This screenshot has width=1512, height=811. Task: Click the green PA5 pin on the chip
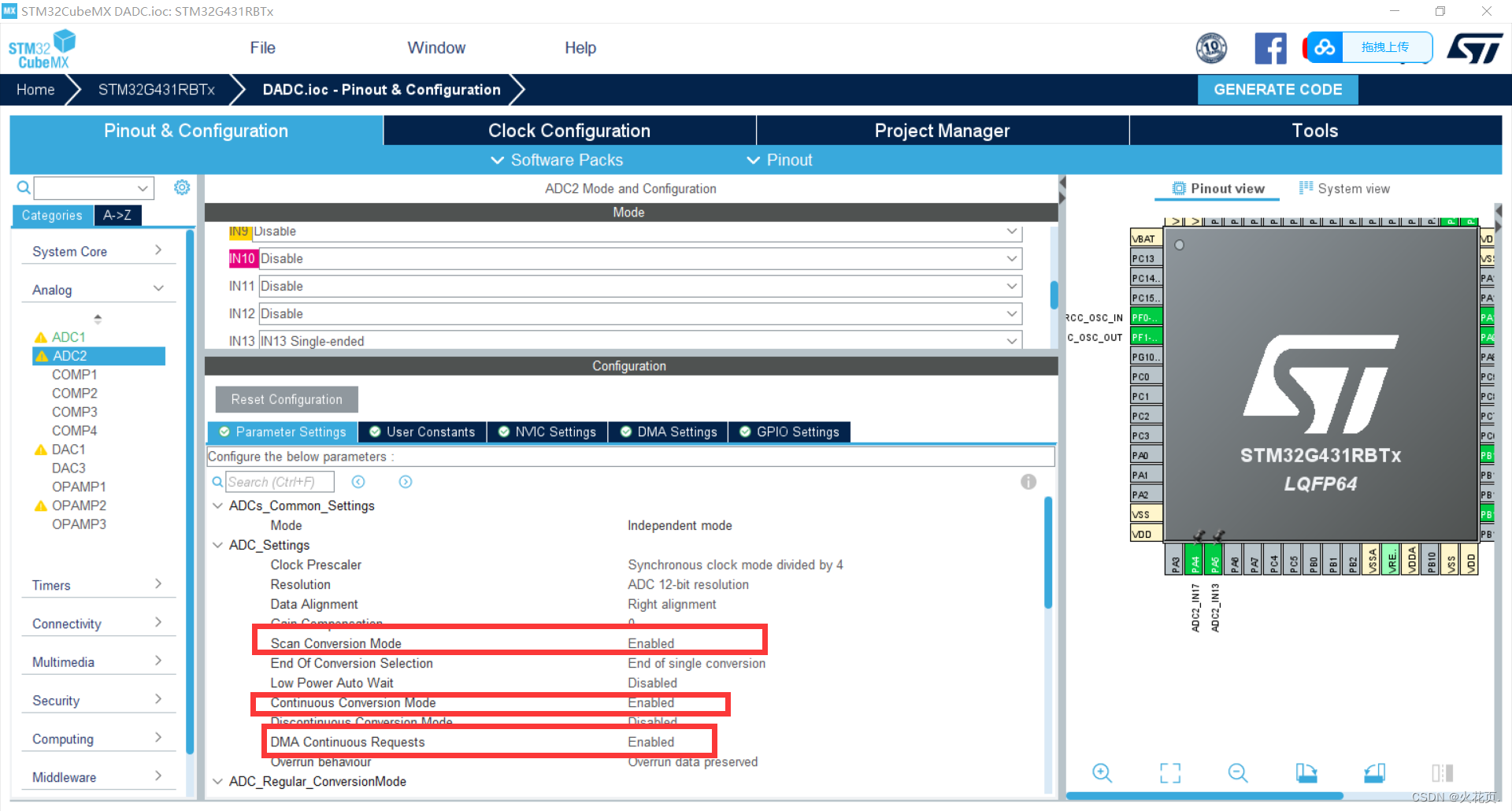coord(1214,559)
